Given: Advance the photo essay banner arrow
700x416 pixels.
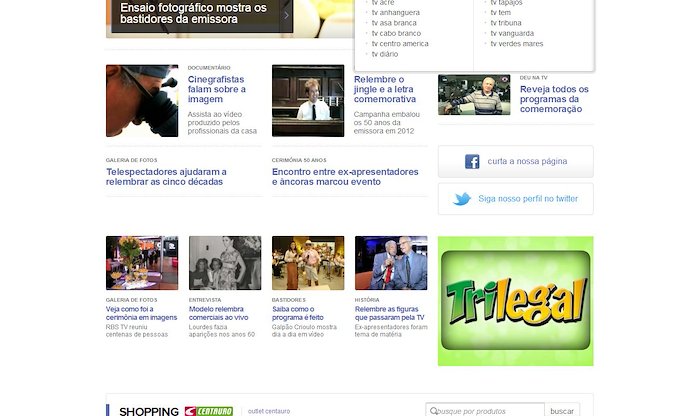Looking at the screenshot, I should pos(286,15).
